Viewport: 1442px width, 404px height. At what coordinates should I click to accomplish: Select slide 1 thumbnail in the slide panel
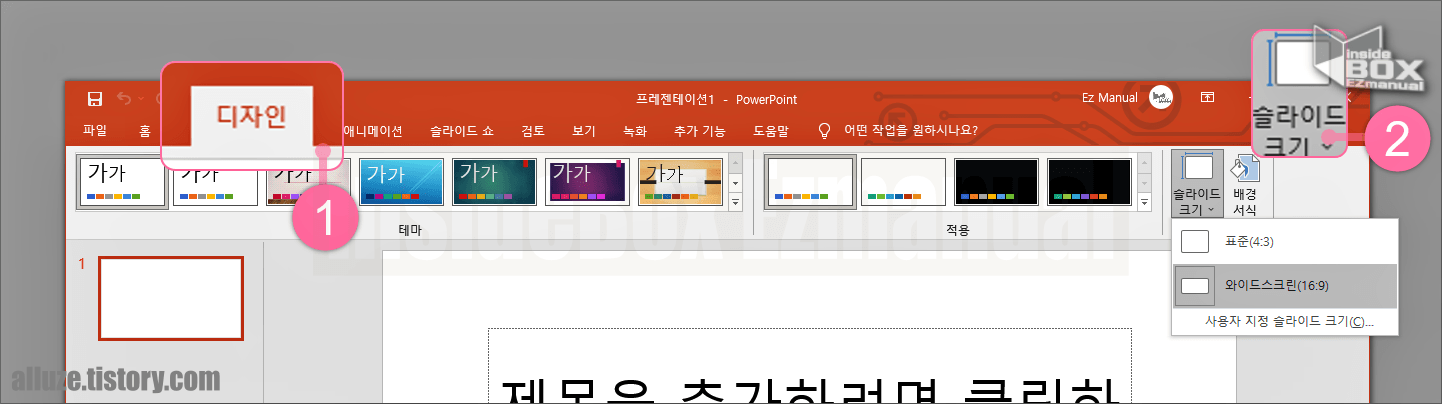[x=170, y=298]
